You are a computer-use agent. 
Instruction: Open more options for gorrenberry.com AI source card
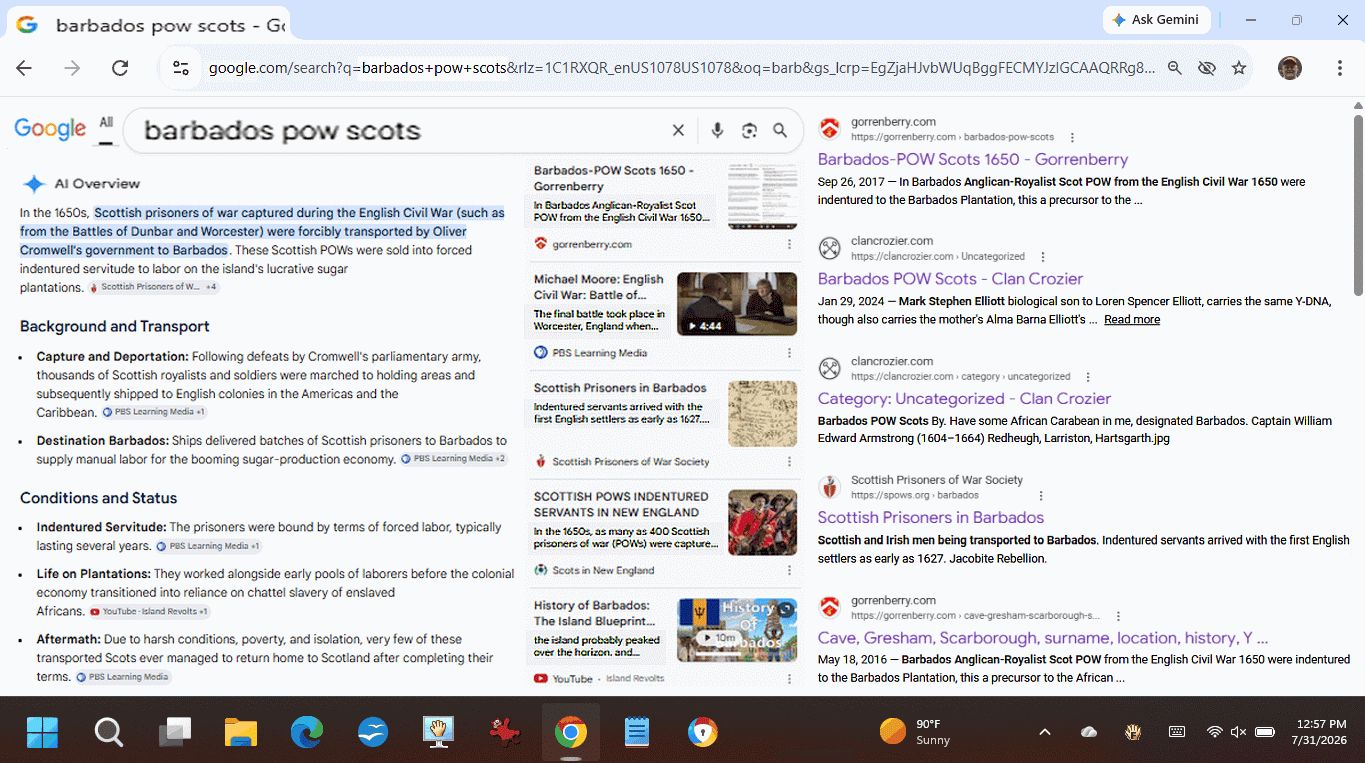click(x=789, y=244)
